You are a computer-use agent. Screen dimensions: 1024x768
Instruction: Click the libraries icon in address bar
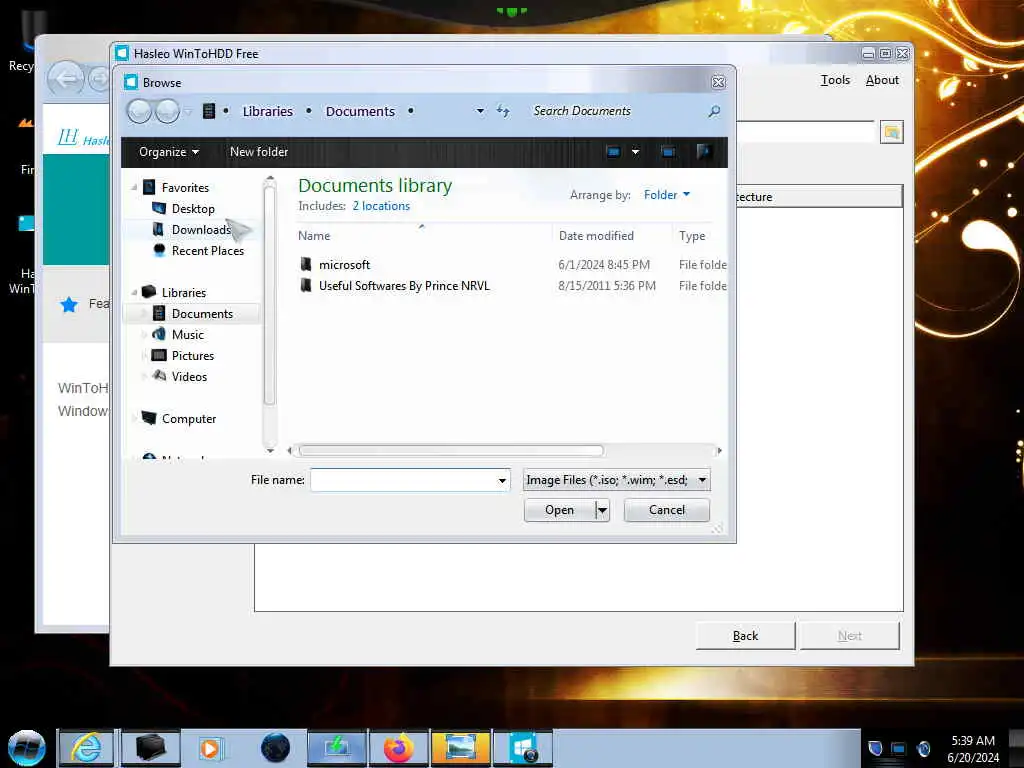(x=209, y=111)
